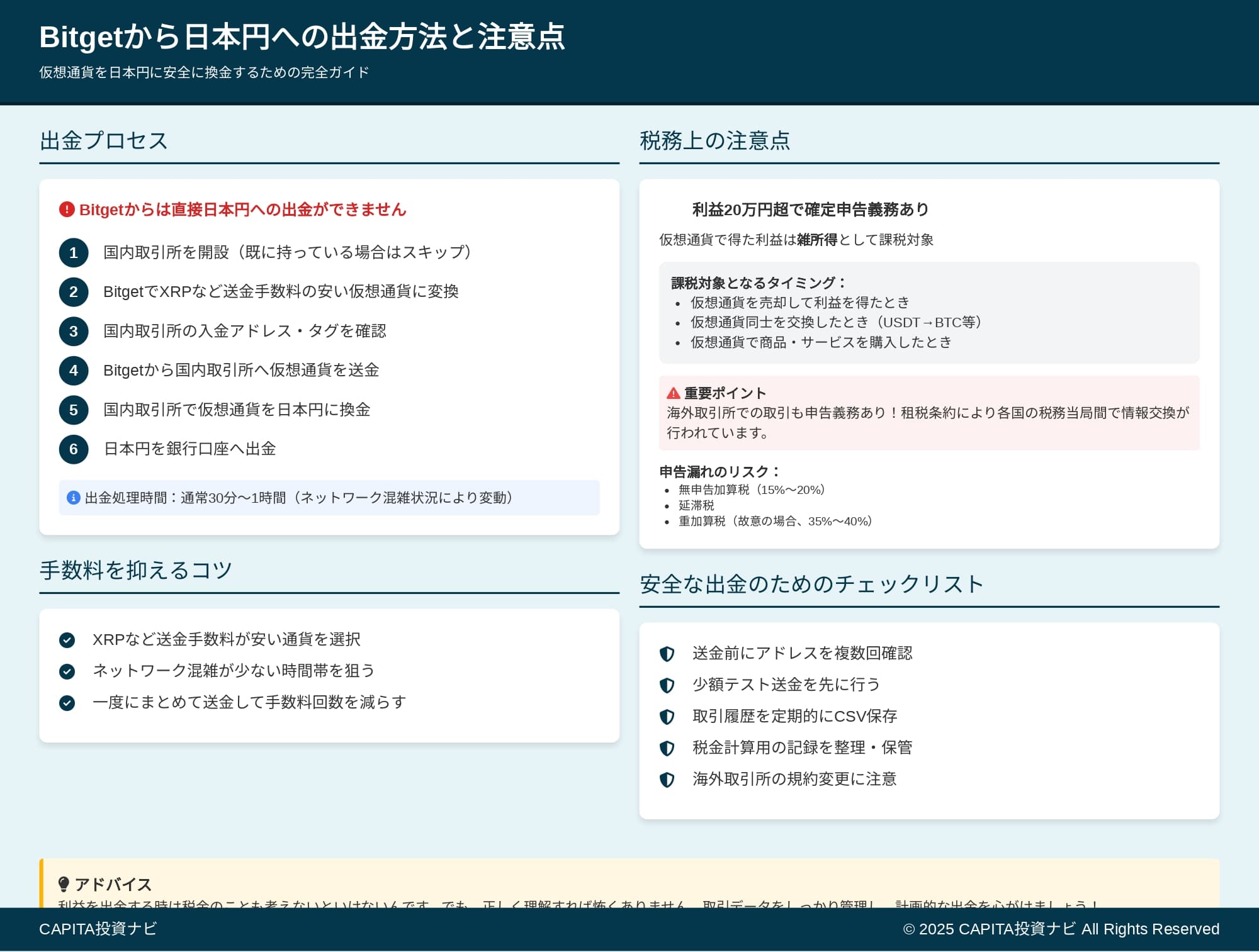Click the page title Bitgetから日本円への出金方法と注意点
The image size is (1259, 952).
[302, 36]
